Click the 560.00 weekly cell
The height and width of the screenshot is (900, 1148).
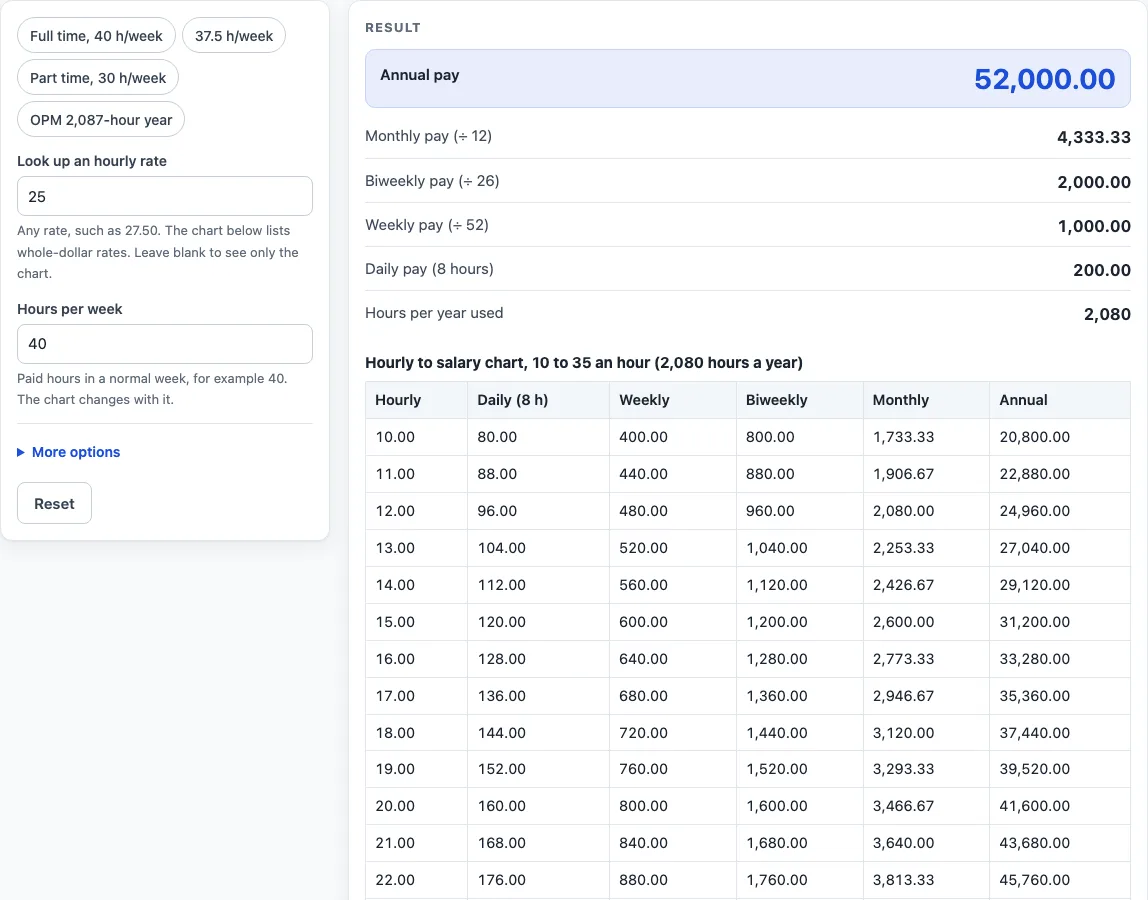[x=673, y=585]
